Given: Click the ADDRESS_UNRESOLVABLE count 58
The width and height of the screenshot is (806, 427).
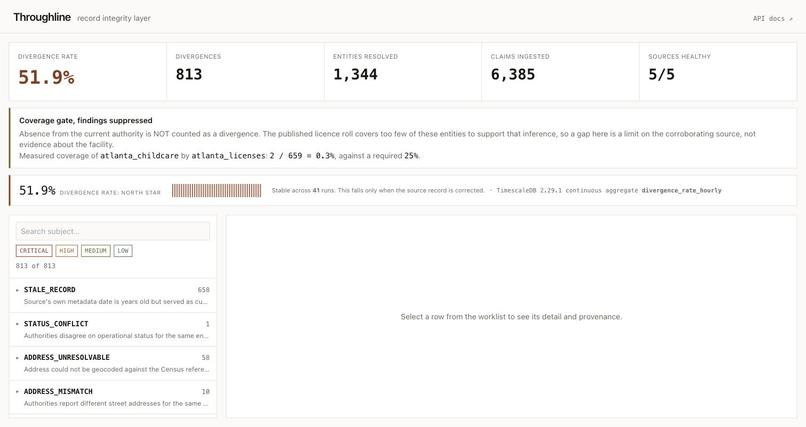Looking at the screenshot, I should (206, 357).
